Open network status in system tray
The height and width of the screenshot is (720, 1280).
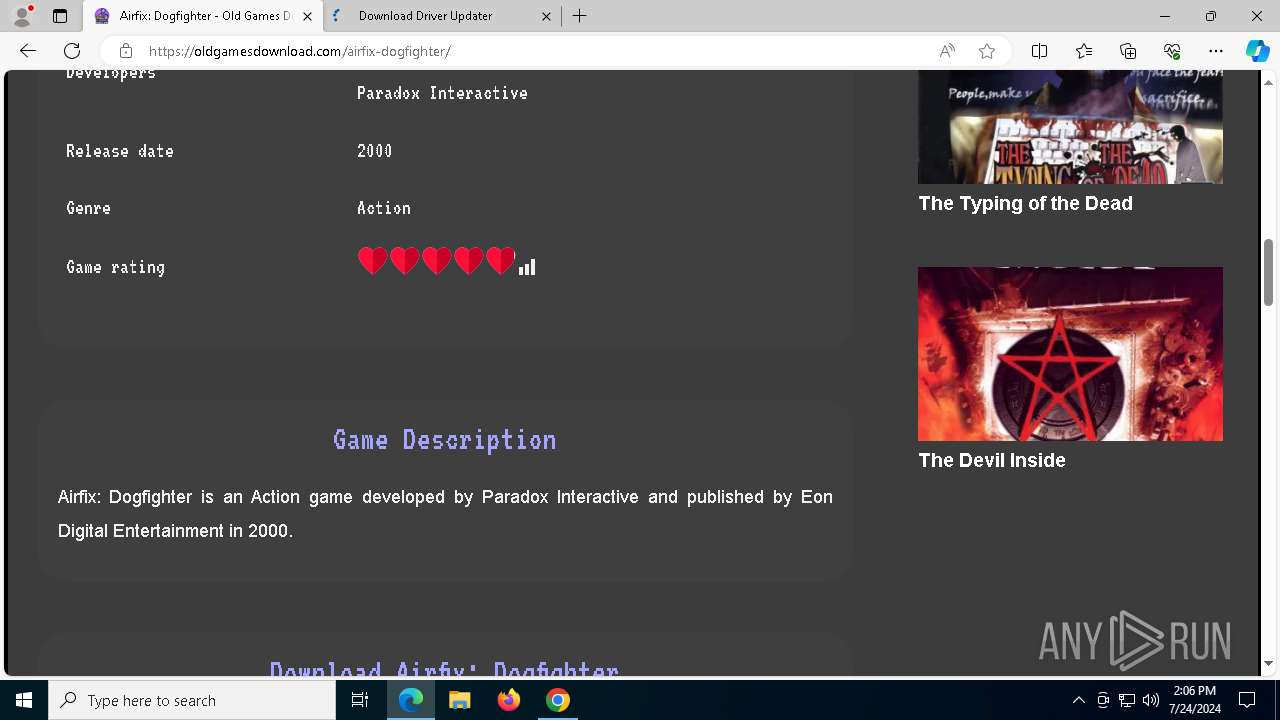click(1127, 700)
